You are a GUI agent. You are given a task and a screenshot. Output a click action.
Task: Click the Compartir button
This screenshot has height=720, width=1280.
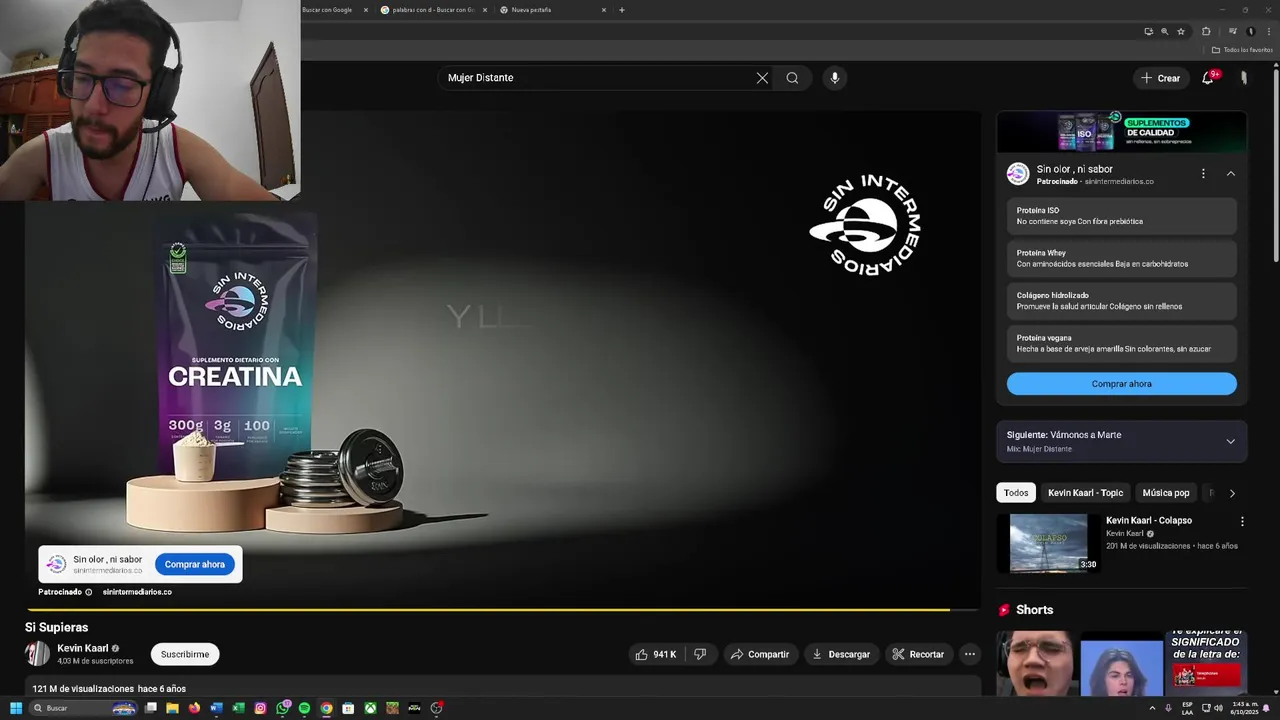click(759, 654)
